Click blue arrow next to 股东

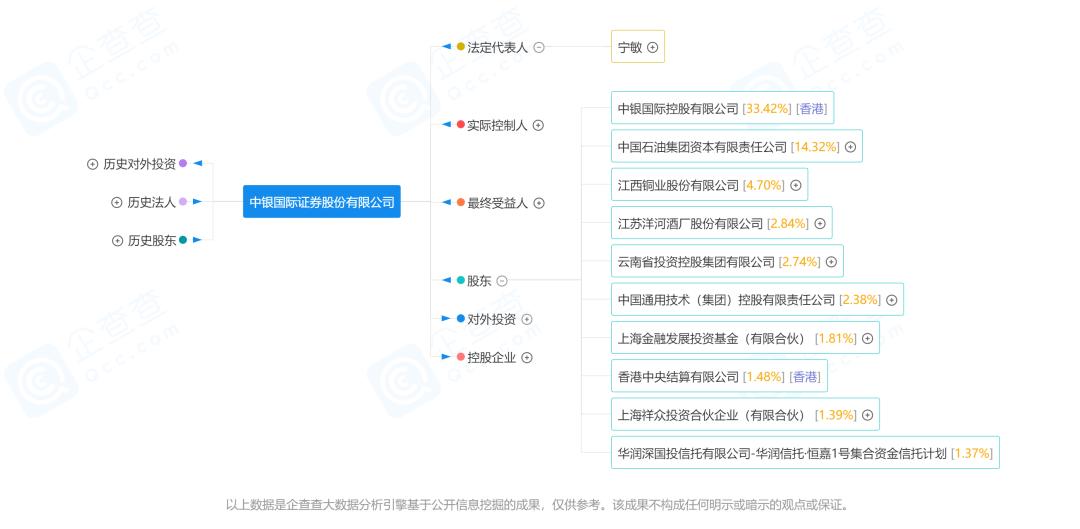click(x=446, y=280)
